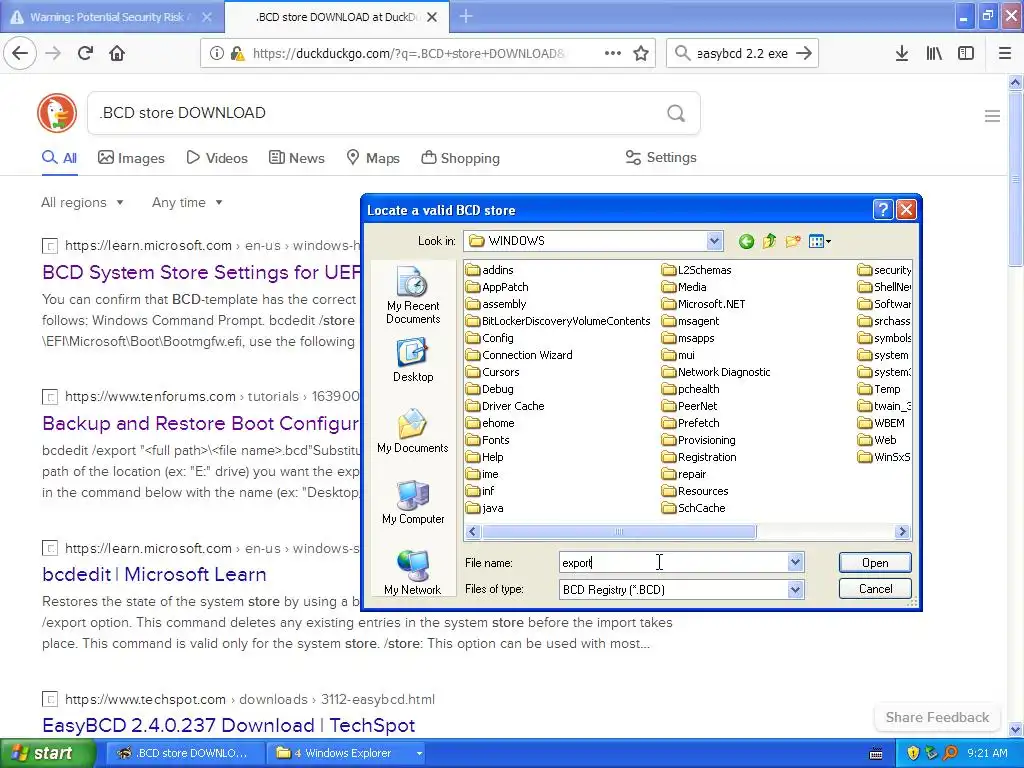Open BCD System Store Settings result
This screenshot has width=1024, height=768.
point(200,272)
